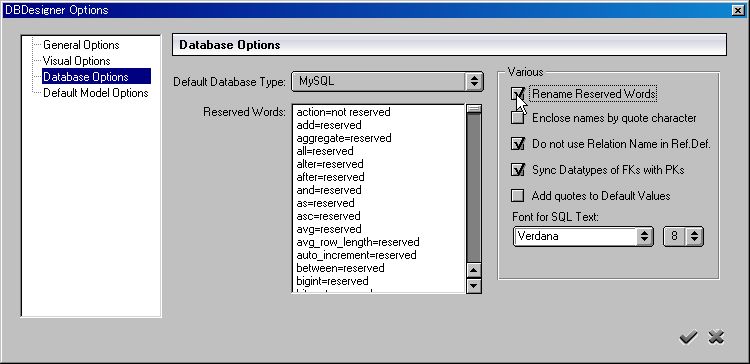
Task: Select the 'bigint=reserved' entry
Action: (332, 281)
